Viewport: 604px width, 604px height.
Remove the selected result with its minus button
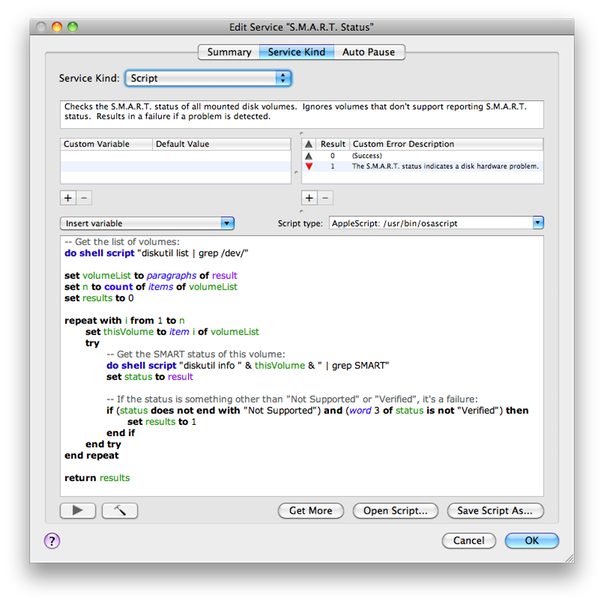(x=325, y=198)
